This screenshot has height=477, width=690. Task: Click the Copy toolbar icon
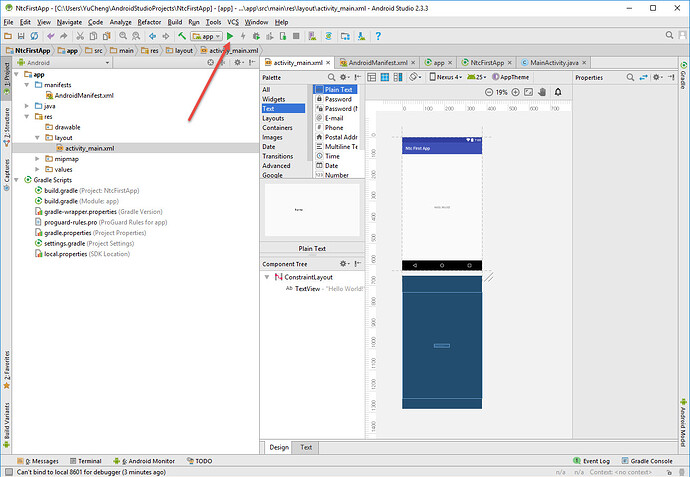tap(93, 36)
